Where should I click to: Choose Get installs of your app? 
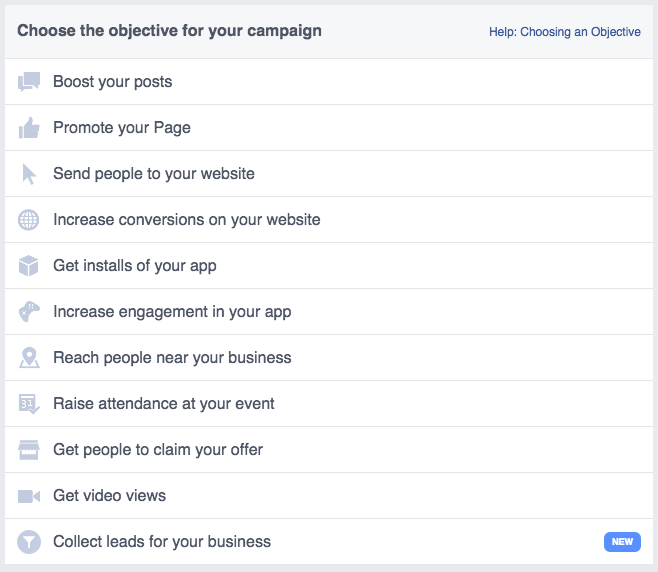click(134, 266)
